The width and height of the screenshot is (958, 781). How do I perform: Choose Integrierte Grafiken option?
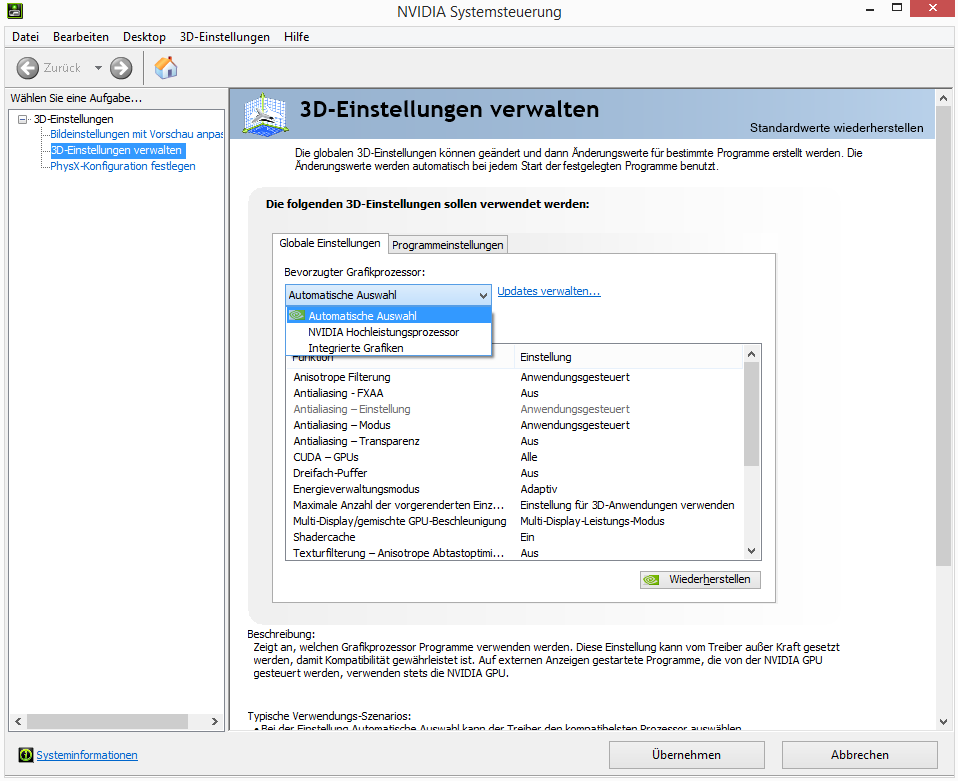coord(389,348)
